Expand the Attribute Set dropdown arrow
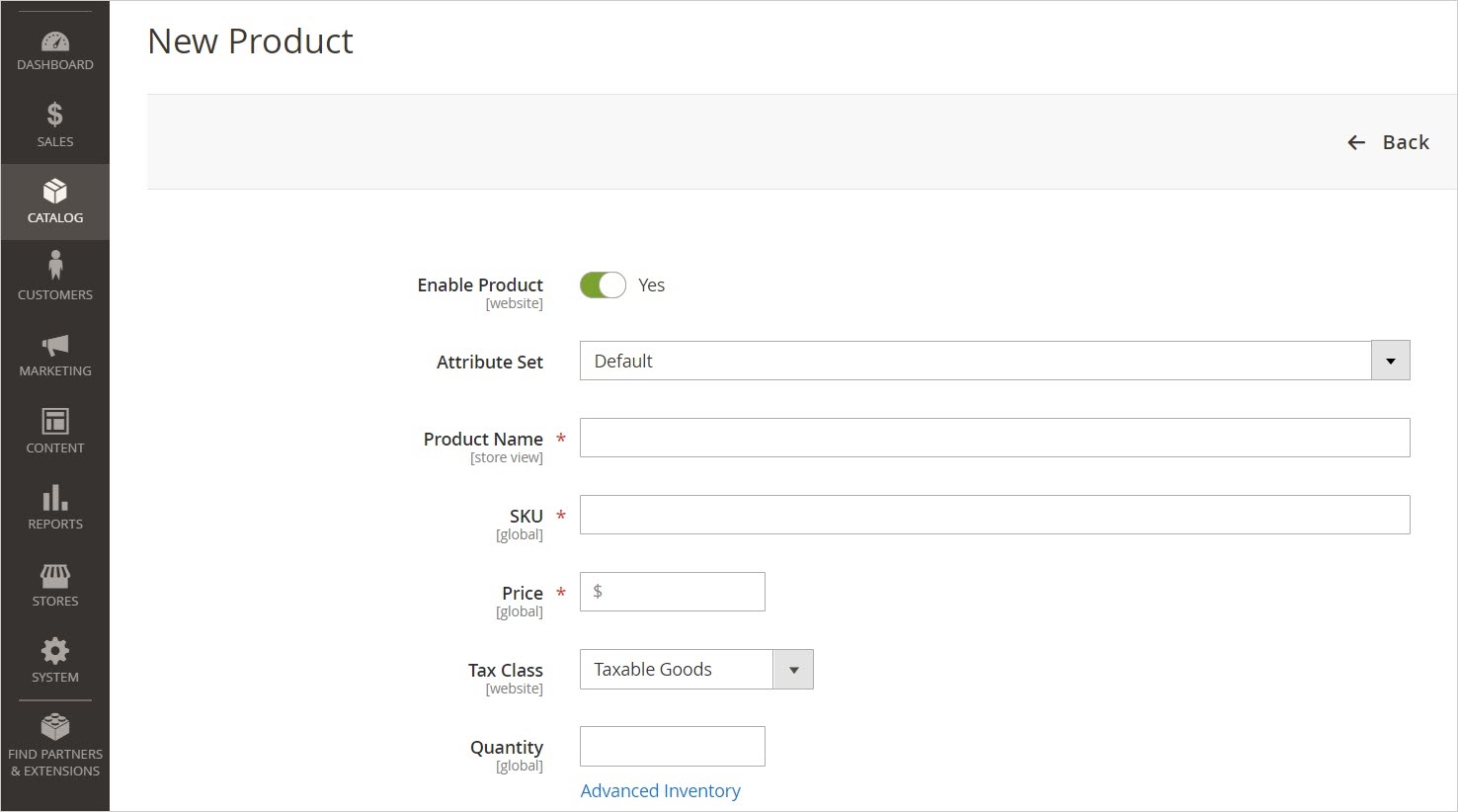 tap(1390, 361)
